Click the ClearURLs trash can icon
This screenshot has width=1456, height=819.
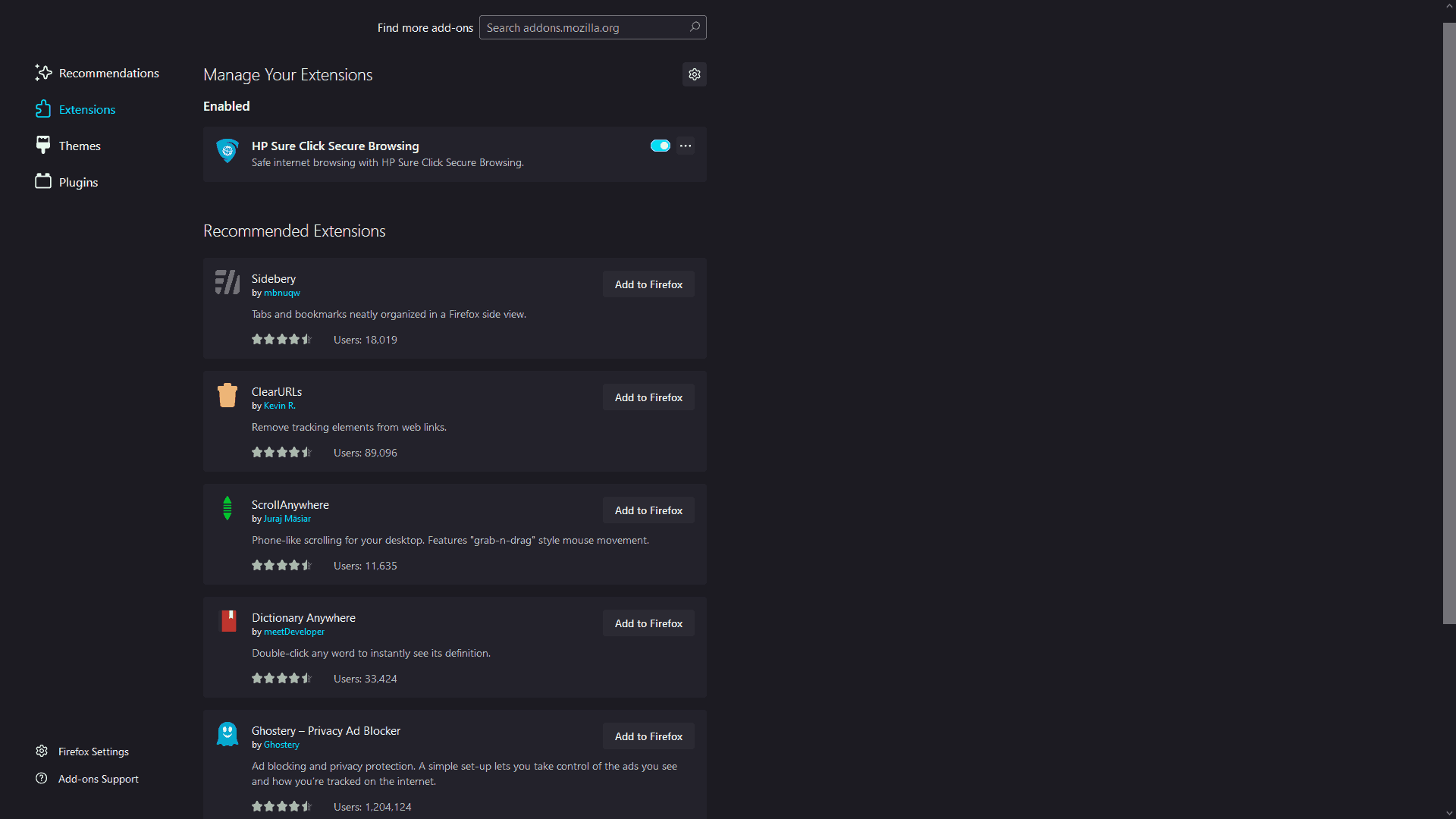point(227,395)
